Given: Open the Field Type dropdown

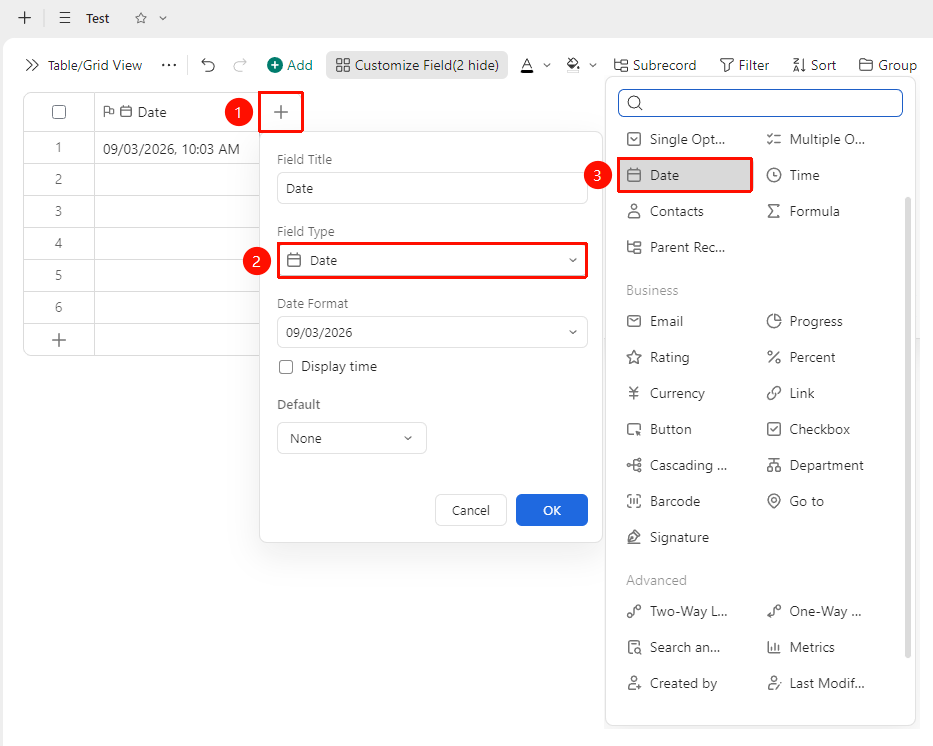Looking at the screenshot, I should (x=433, y=260).
